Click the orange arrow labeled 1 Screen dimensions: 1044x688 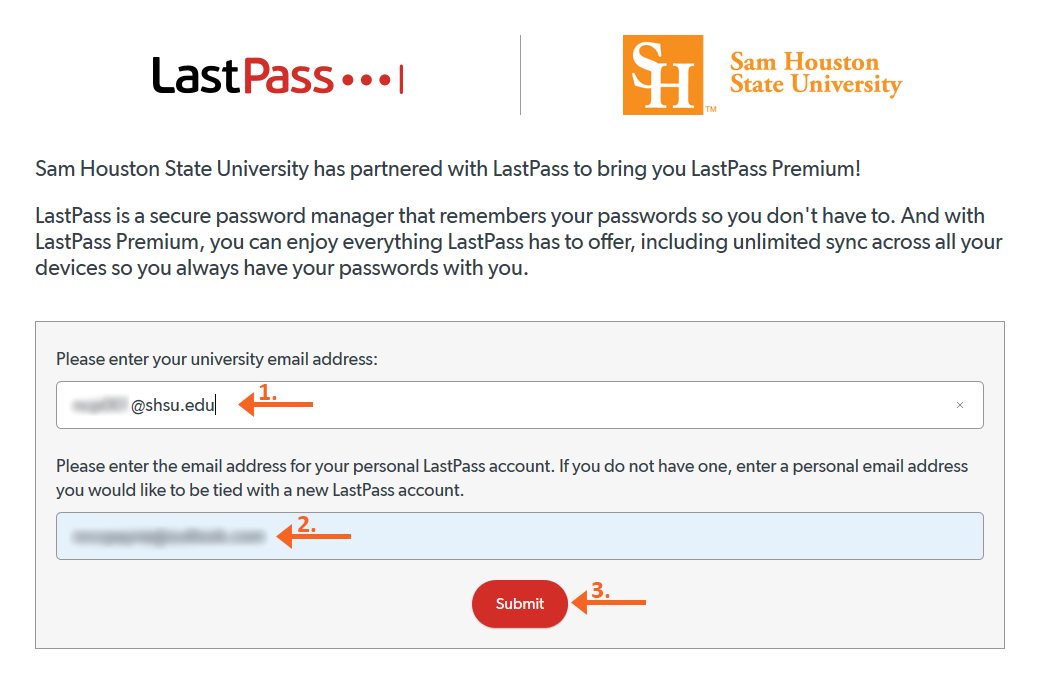(x=275, y=404)
